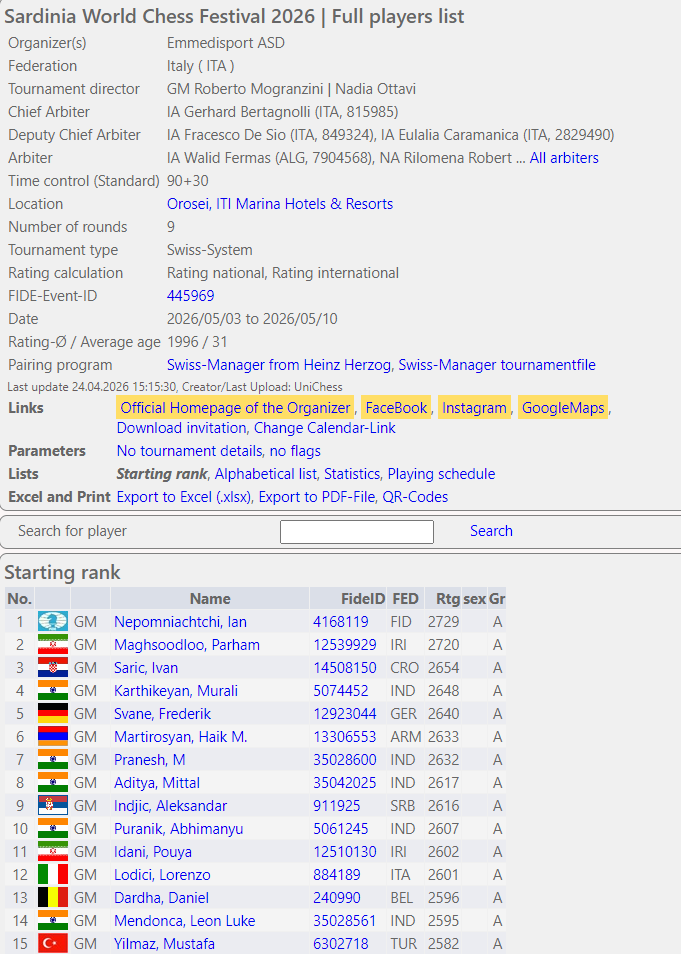Click FIDE flag icon for Nepomniachtchi

(53, 621)
